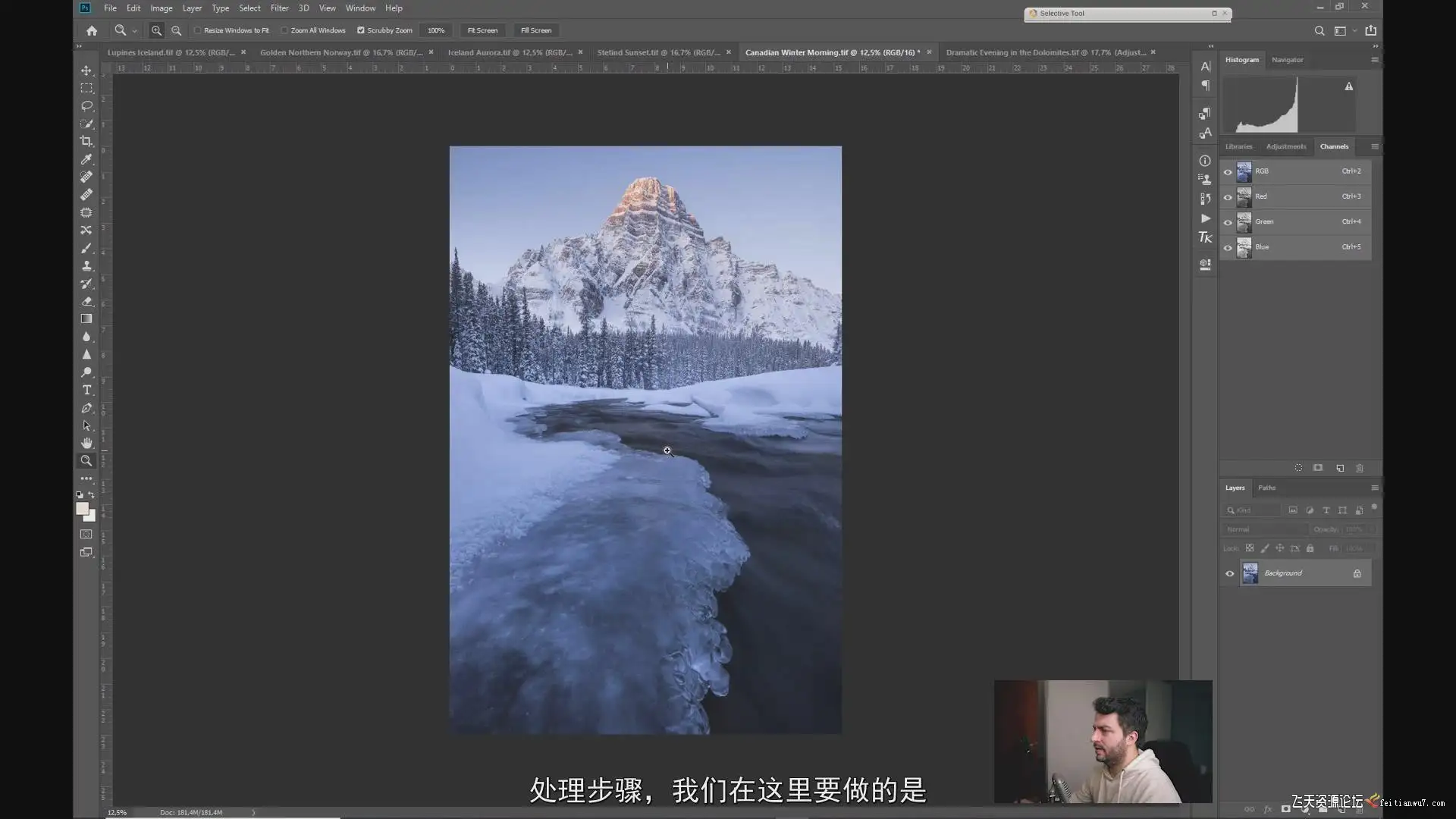Image resolution: width=1456 pixels, height=819 pixels.
Task: Expand the Zoom tool preset dropdown
Action: coord(134,31)
